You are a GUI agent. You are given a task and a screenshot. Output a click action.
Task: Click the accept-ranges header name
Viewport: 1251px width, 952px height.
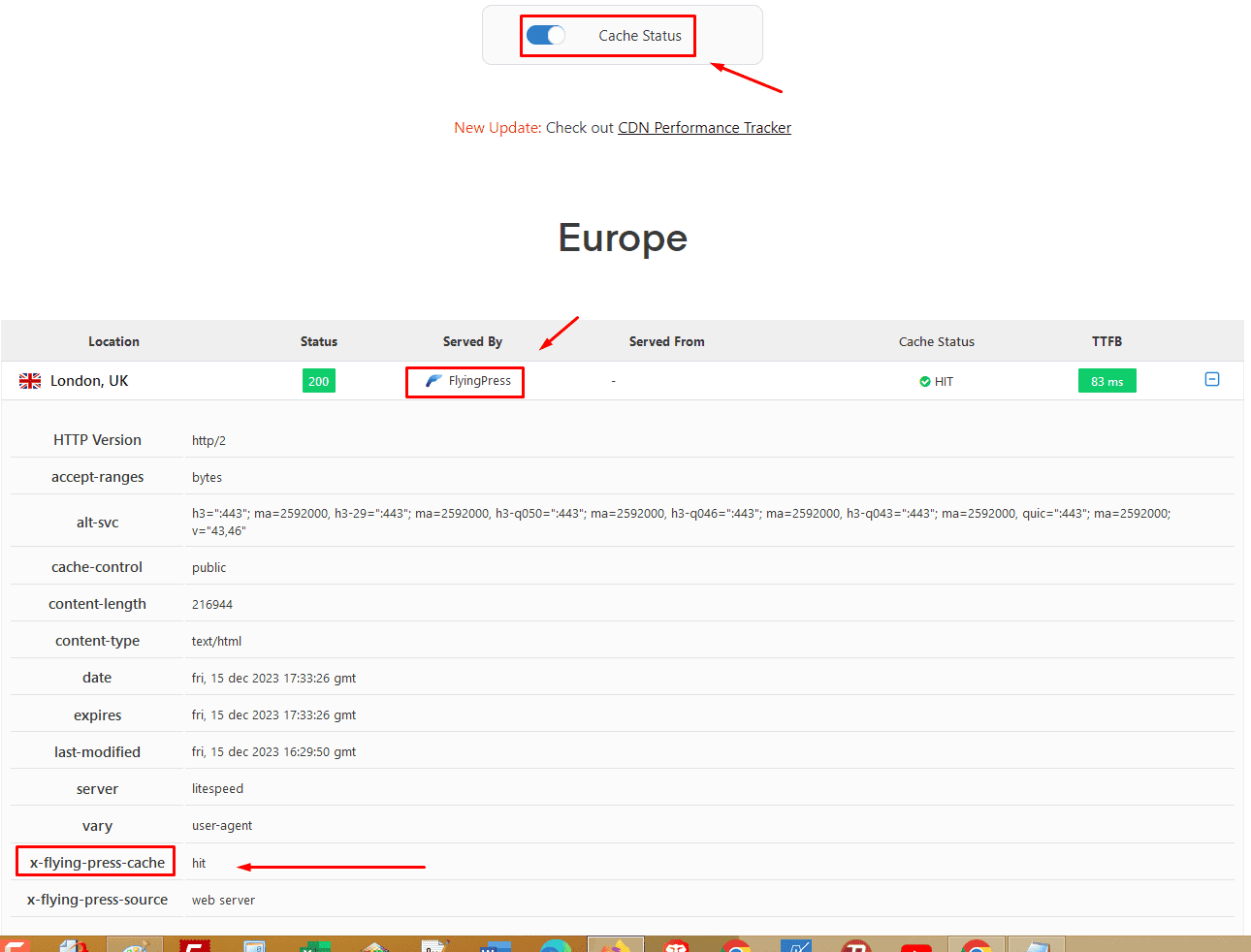click(x=97, y=477)
